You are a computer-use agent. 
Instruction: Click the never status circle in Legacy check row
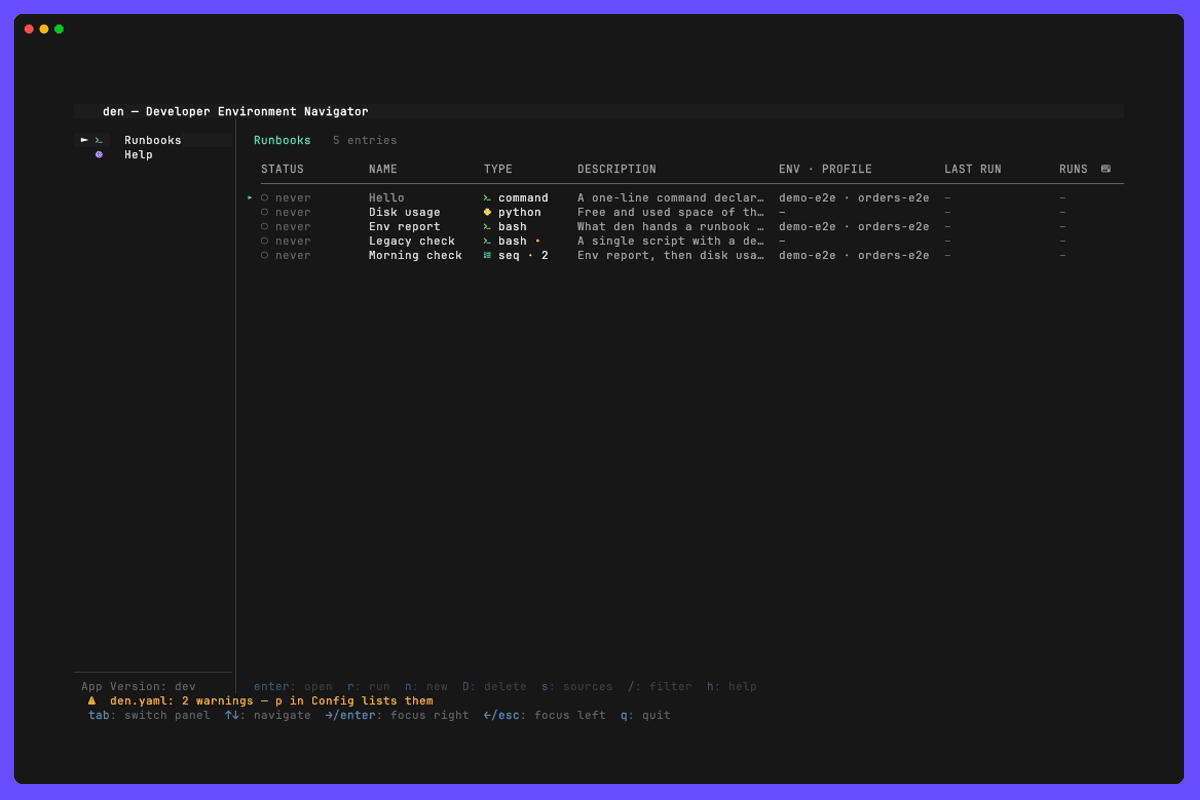point(265,241)
